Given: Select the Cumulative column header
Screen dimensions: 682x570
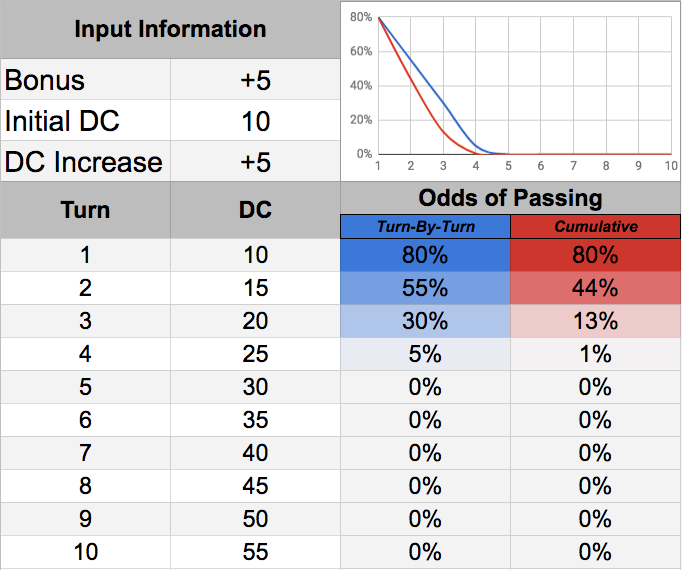Looking at the screenshot, I should click(x=596, y=227).
